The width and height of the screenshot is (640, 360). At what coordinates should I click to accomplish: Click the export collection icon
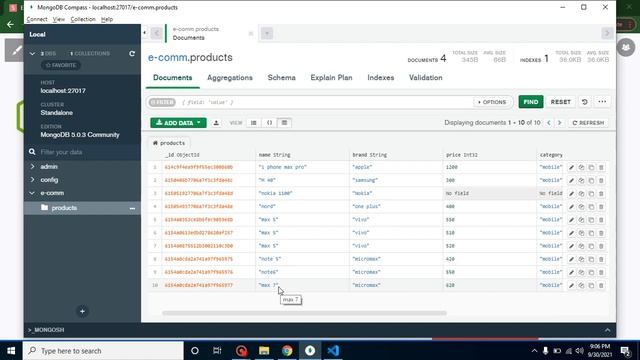pyautogui.click(x=216, y=123)
